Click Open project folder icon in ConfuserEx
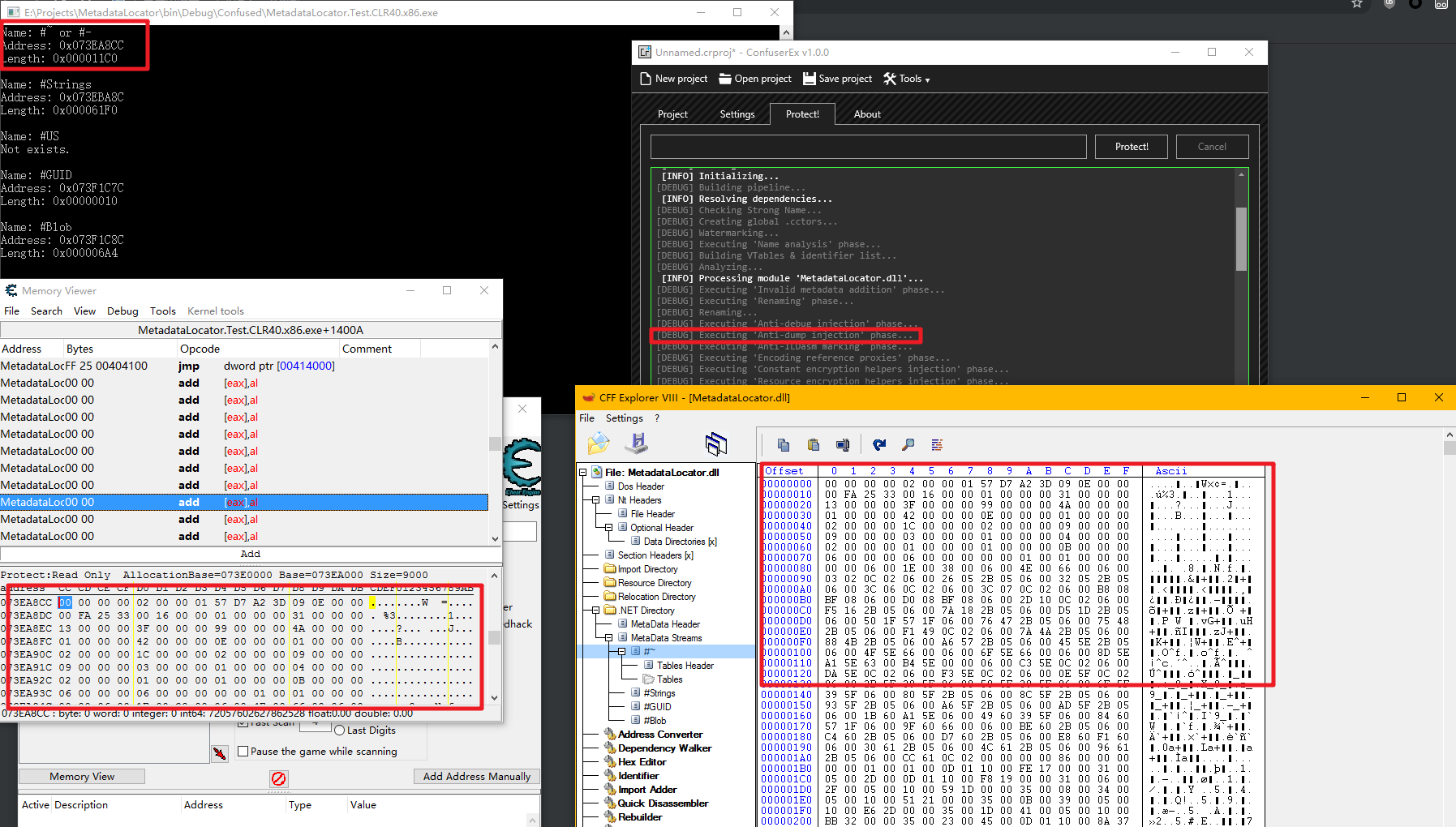The image size is (1456, 827). (725, 79)
